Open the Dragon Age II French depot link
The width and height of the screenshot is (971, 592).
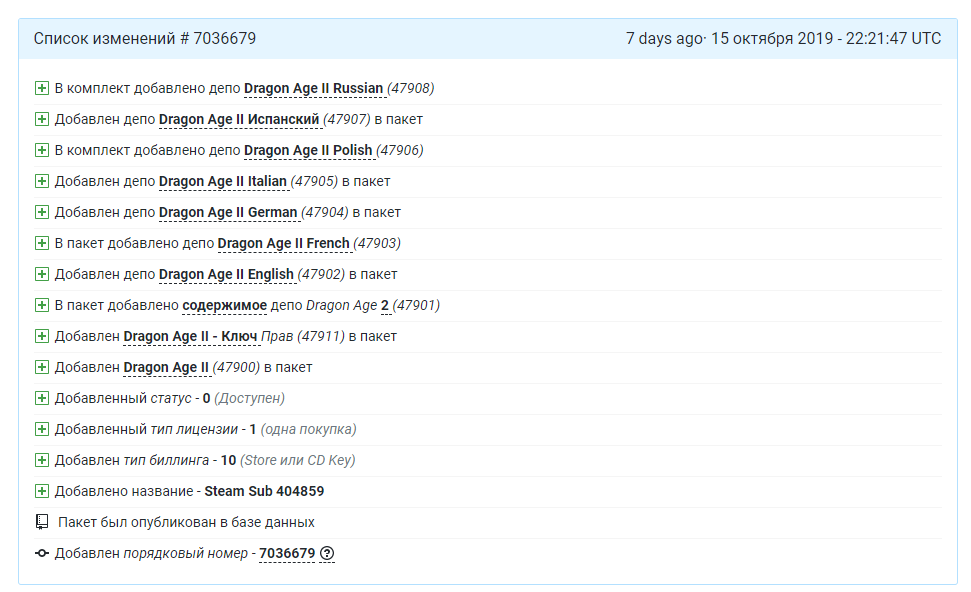pyautogui.click(x=284, y=243)
